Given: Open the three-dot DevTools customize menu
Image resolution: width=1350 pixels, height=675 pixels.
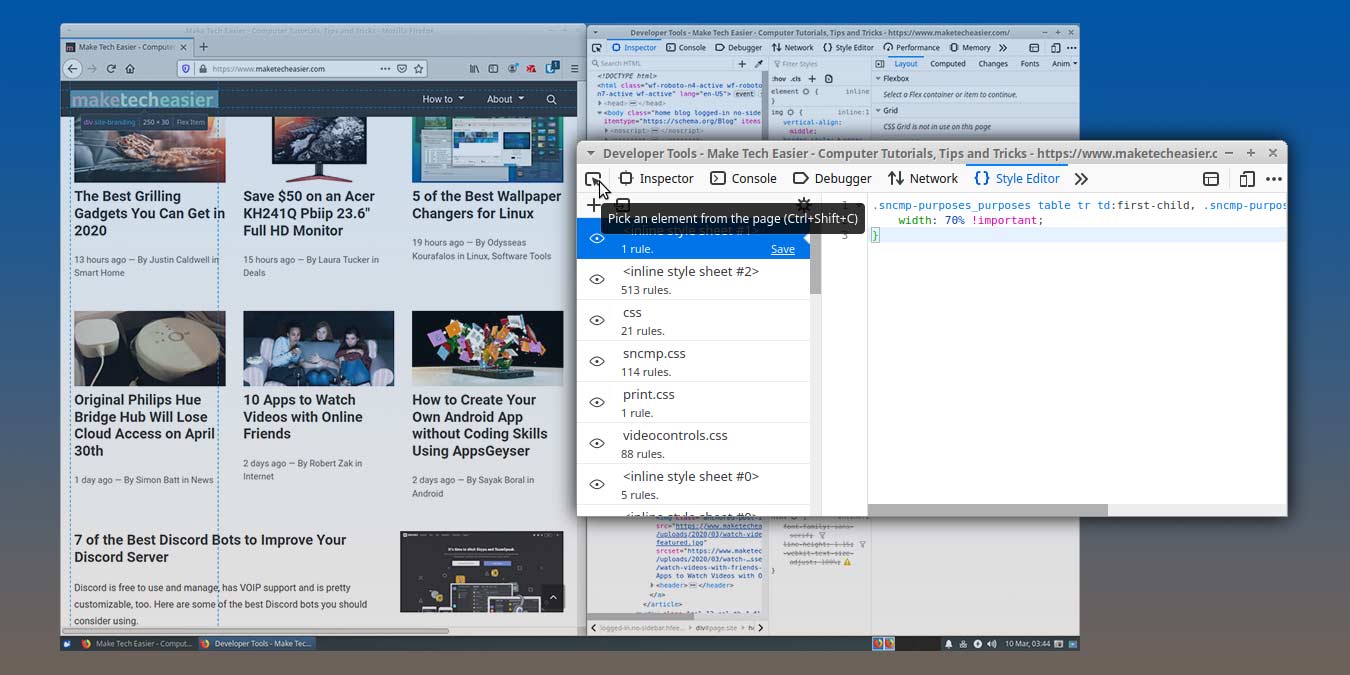Looking at the screenshot, I should (x=1274, y=178).
